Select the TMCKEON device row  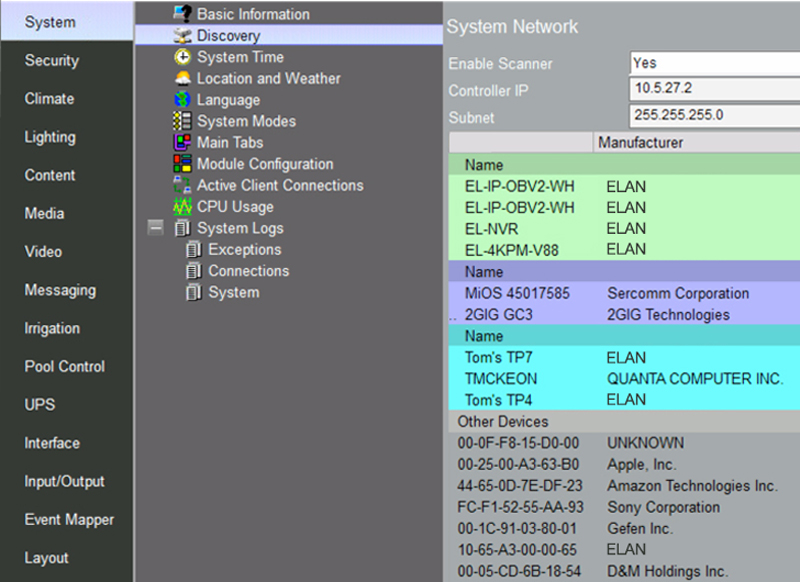[624, 378]
